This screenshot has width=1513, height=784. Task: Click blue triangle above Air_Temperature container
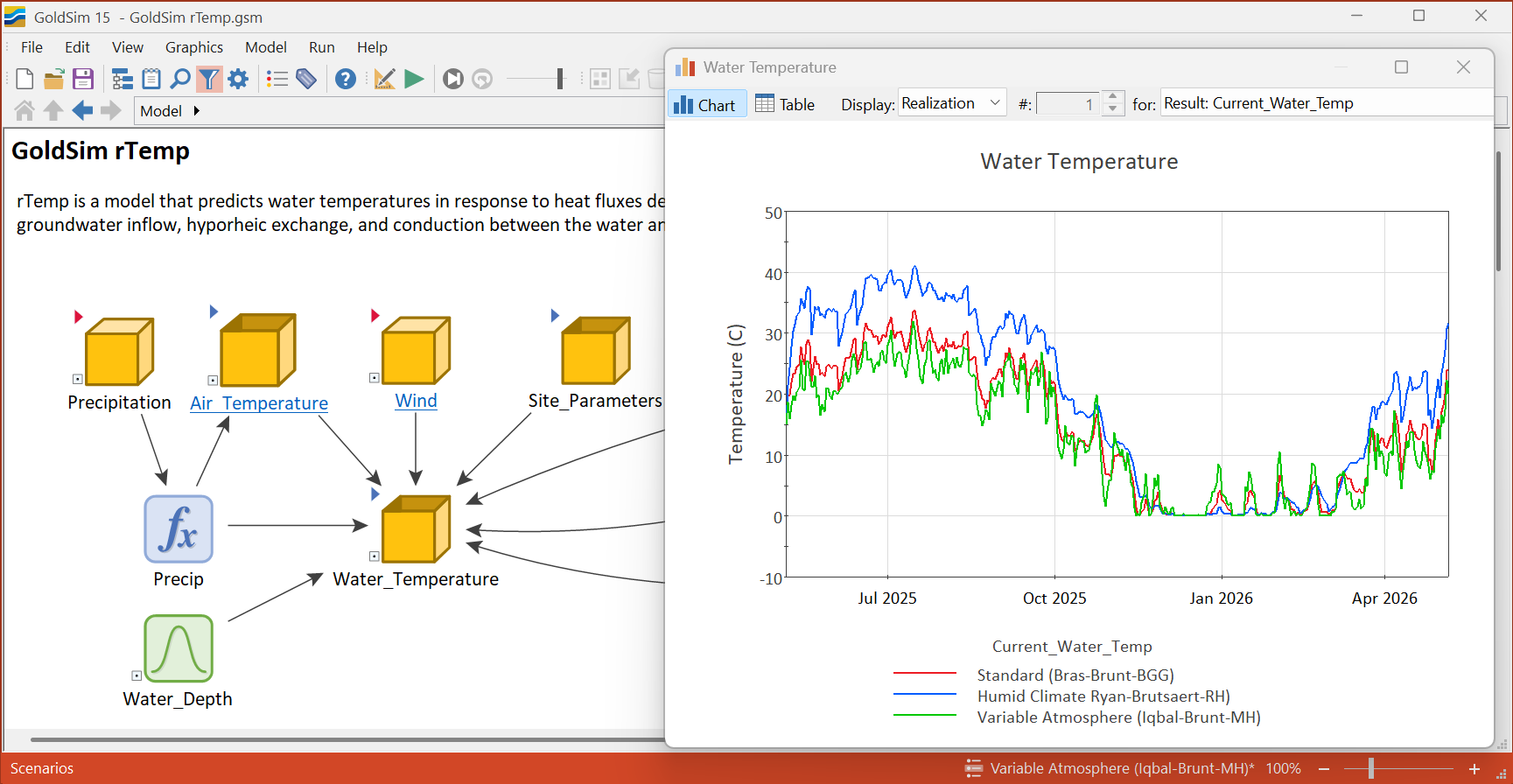(214, 311)
